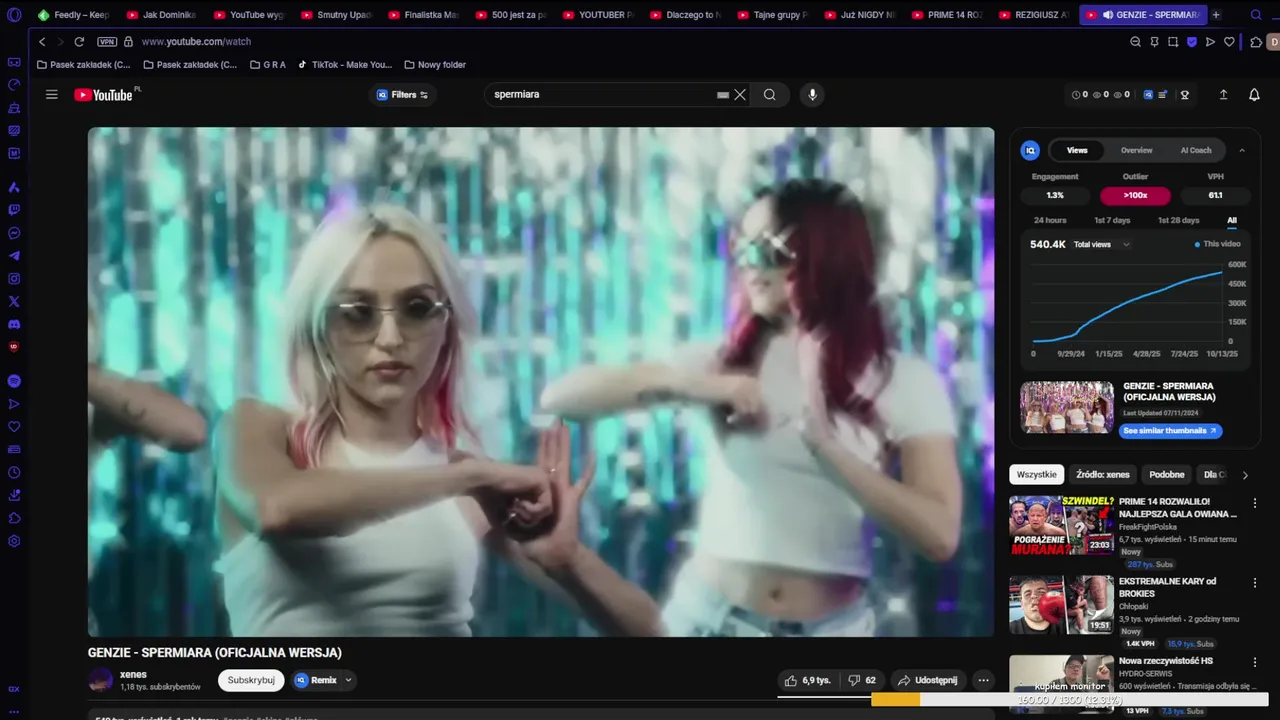Open Discord in the Opera sidebar
This screenshot has height=720, width=1280.
tap(14, 324)
